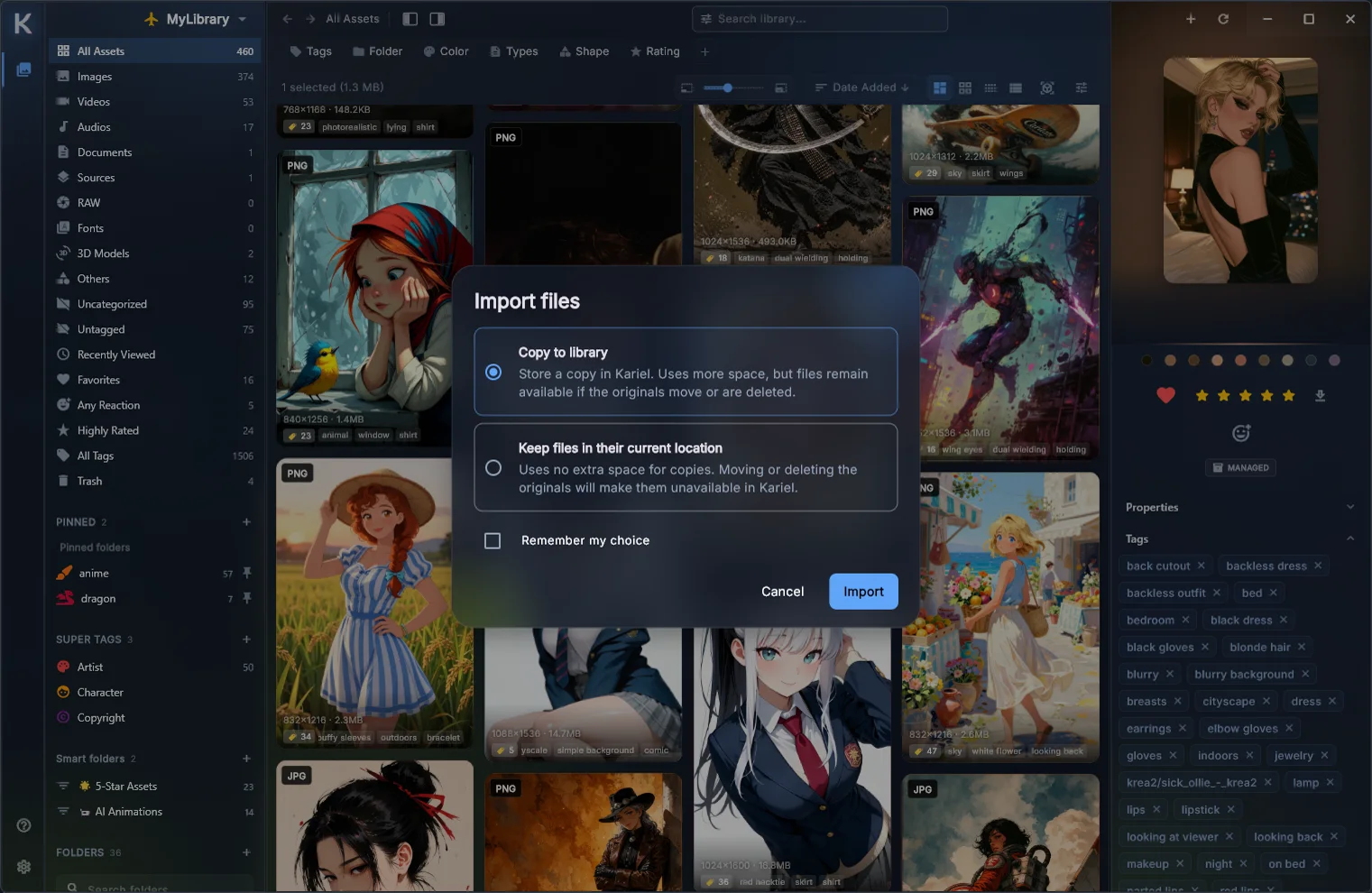Image resolution: width=1372 pixels, height=893 pixels.
Task: Open the display settings sliders icon
Action: tap(1081, 87)
